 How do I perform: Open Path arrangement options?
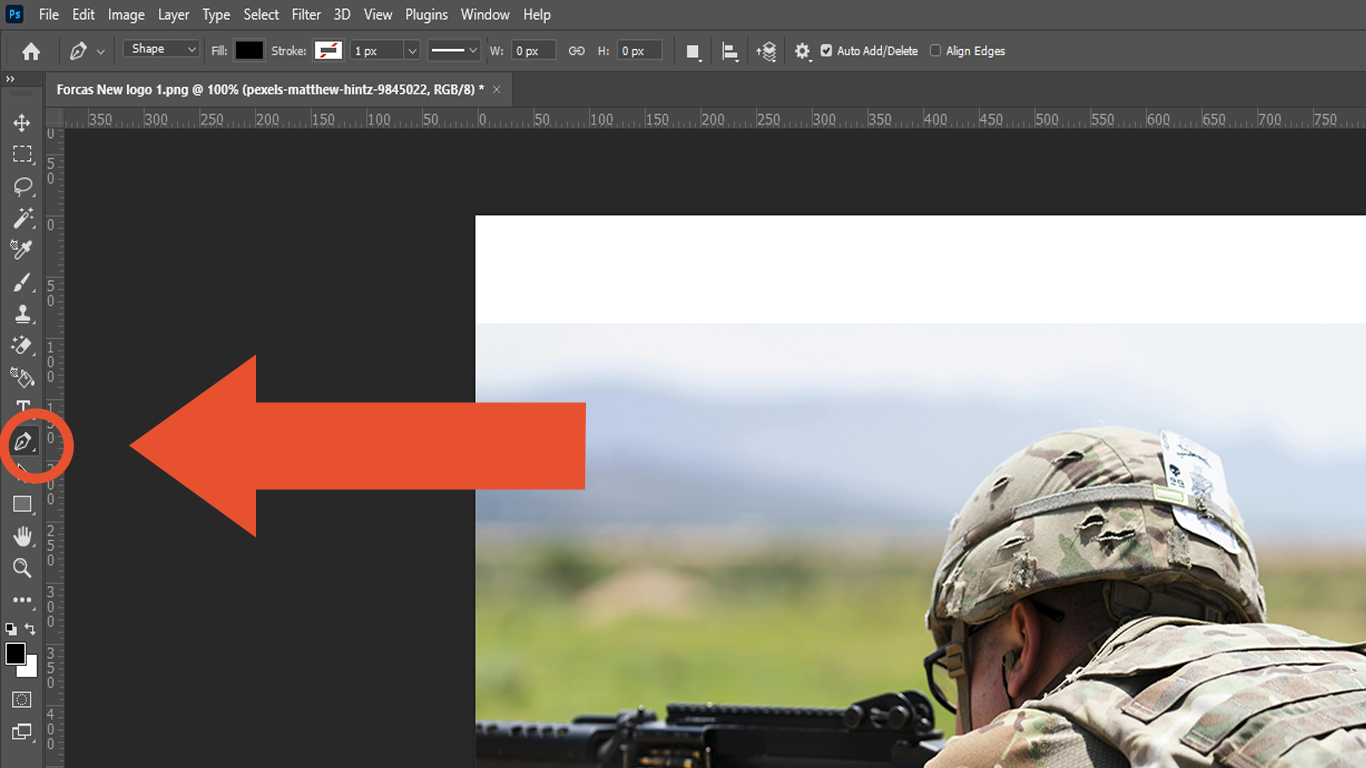[767, 52]
